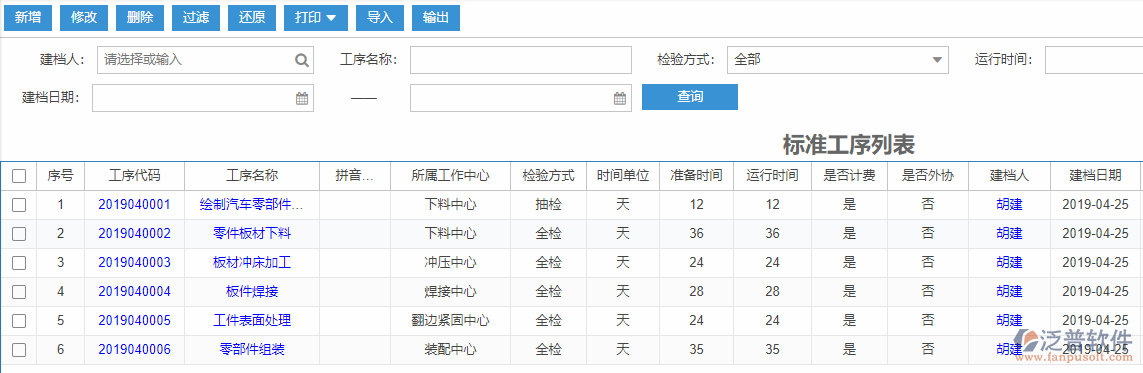Open the calendar icon of start 建档日期
This screenshot has width=1143, height=373.
pyautogui.click(x=302, y=98)
